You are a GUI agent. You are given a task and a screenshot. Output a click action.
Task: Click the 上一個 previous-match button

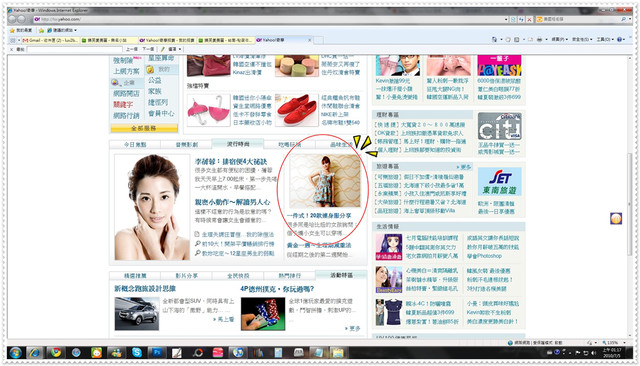(131, 49)
